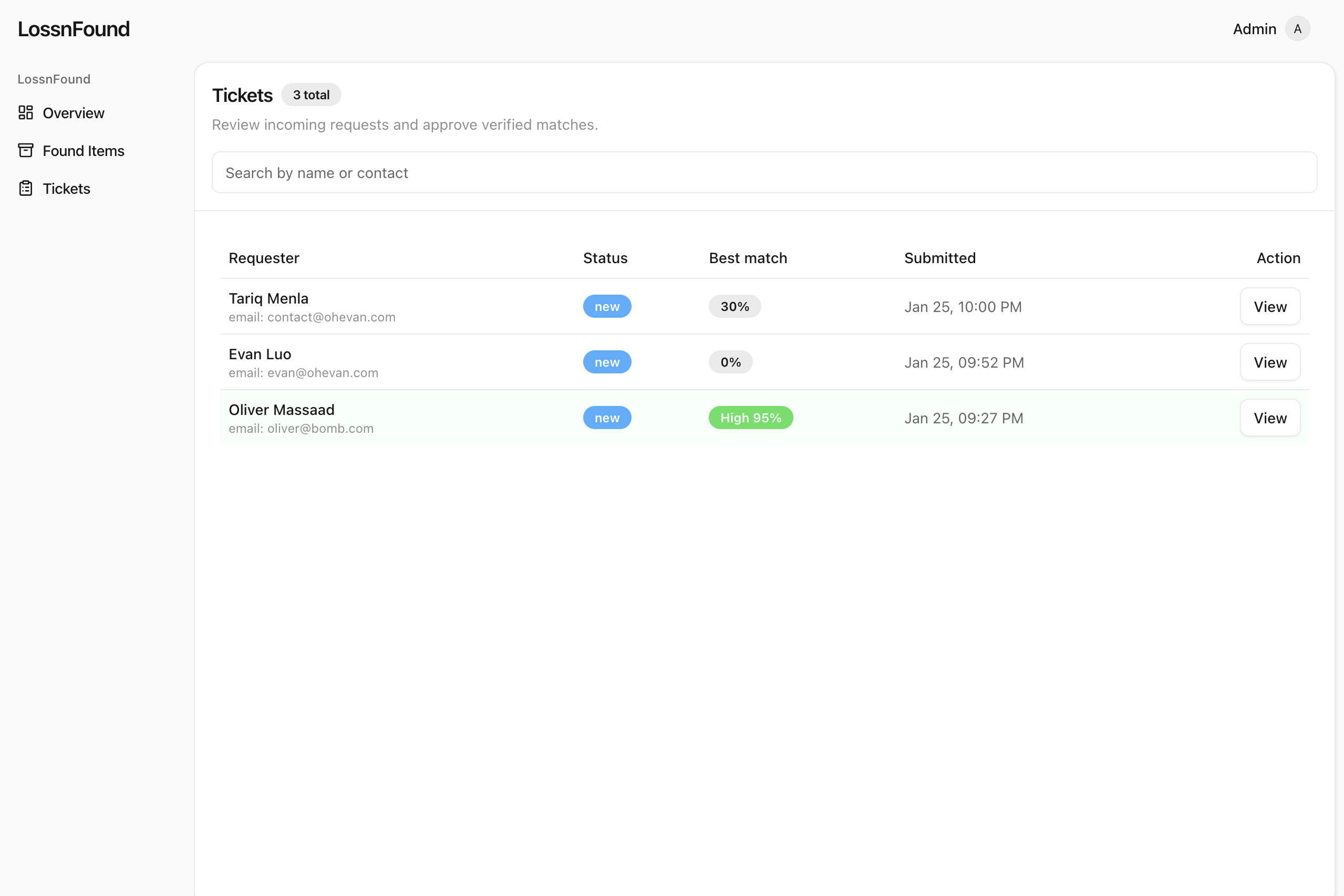This screenshot has width=1344, height=896.
Task: Open the Overview page
Action: click(x=73, y=113)
